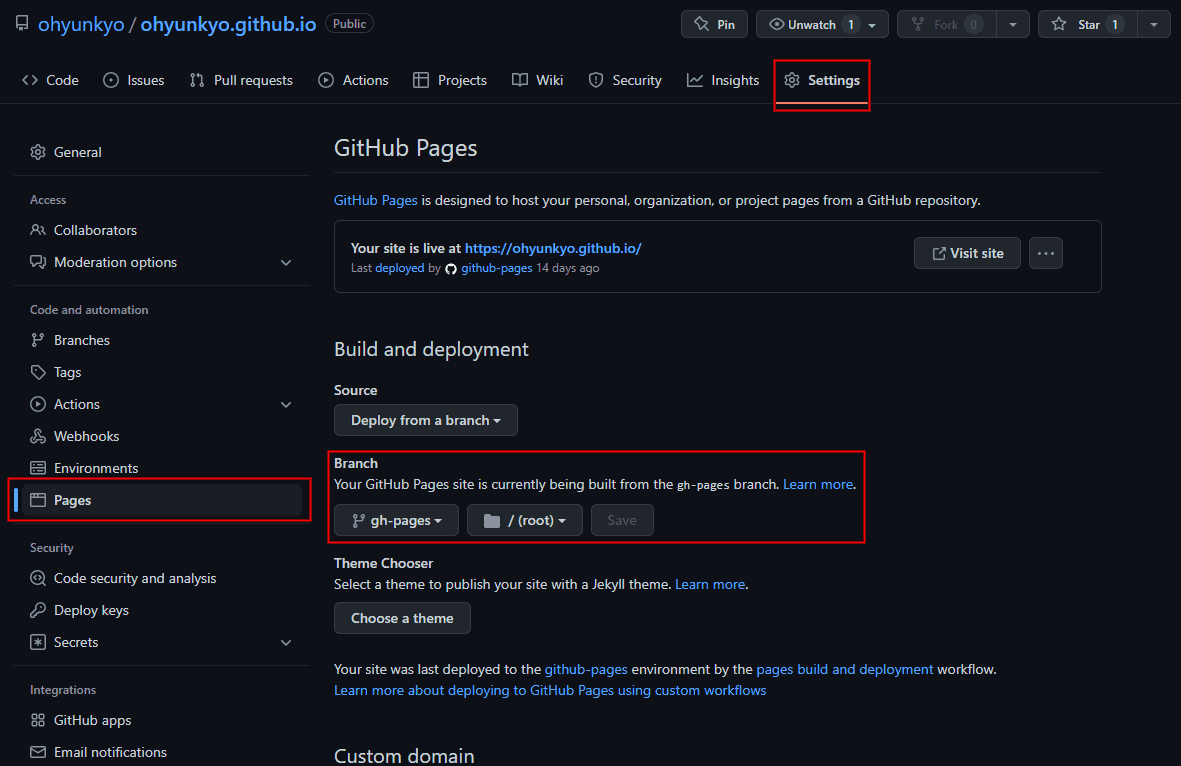Click the Environments sidebar server icon
This screenshot has height=766, width=1181.
38,468
